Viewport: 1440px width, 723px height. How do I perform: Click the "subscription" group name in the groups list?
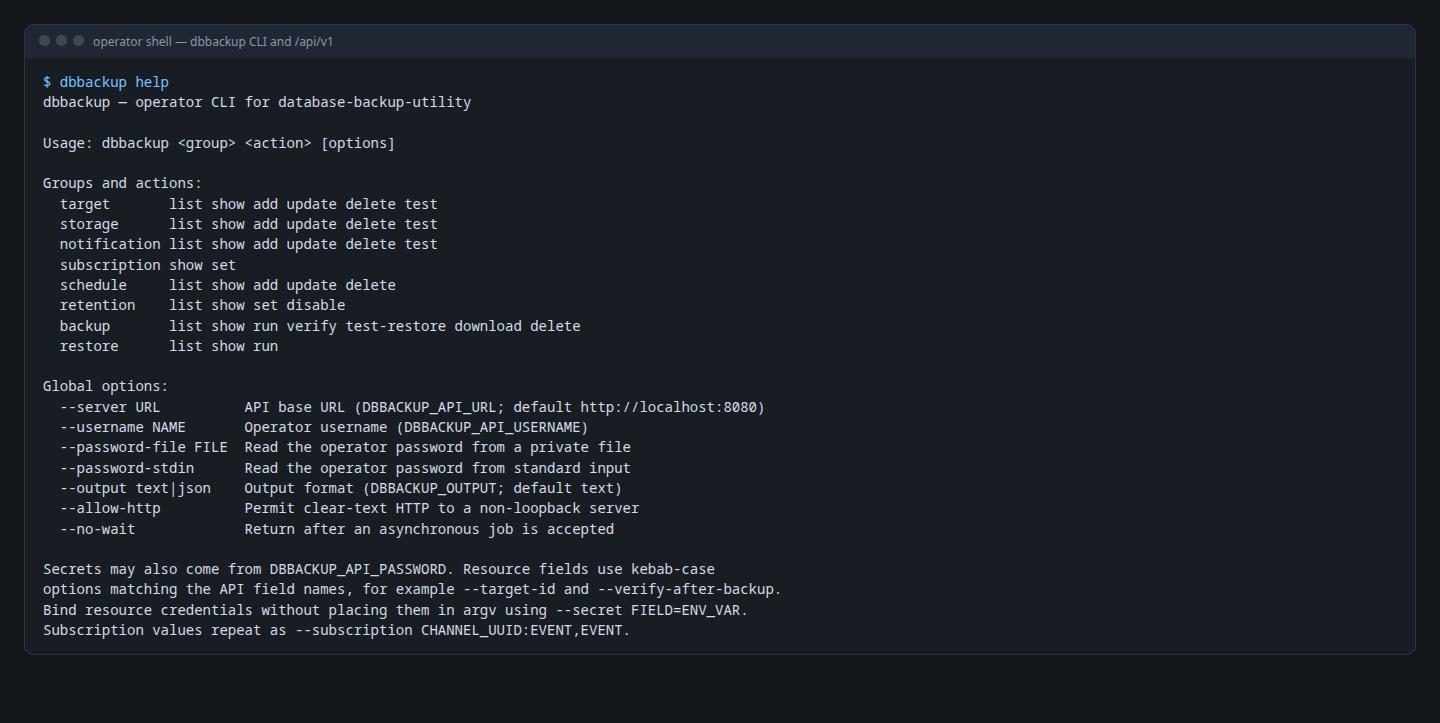pos(110,265)
